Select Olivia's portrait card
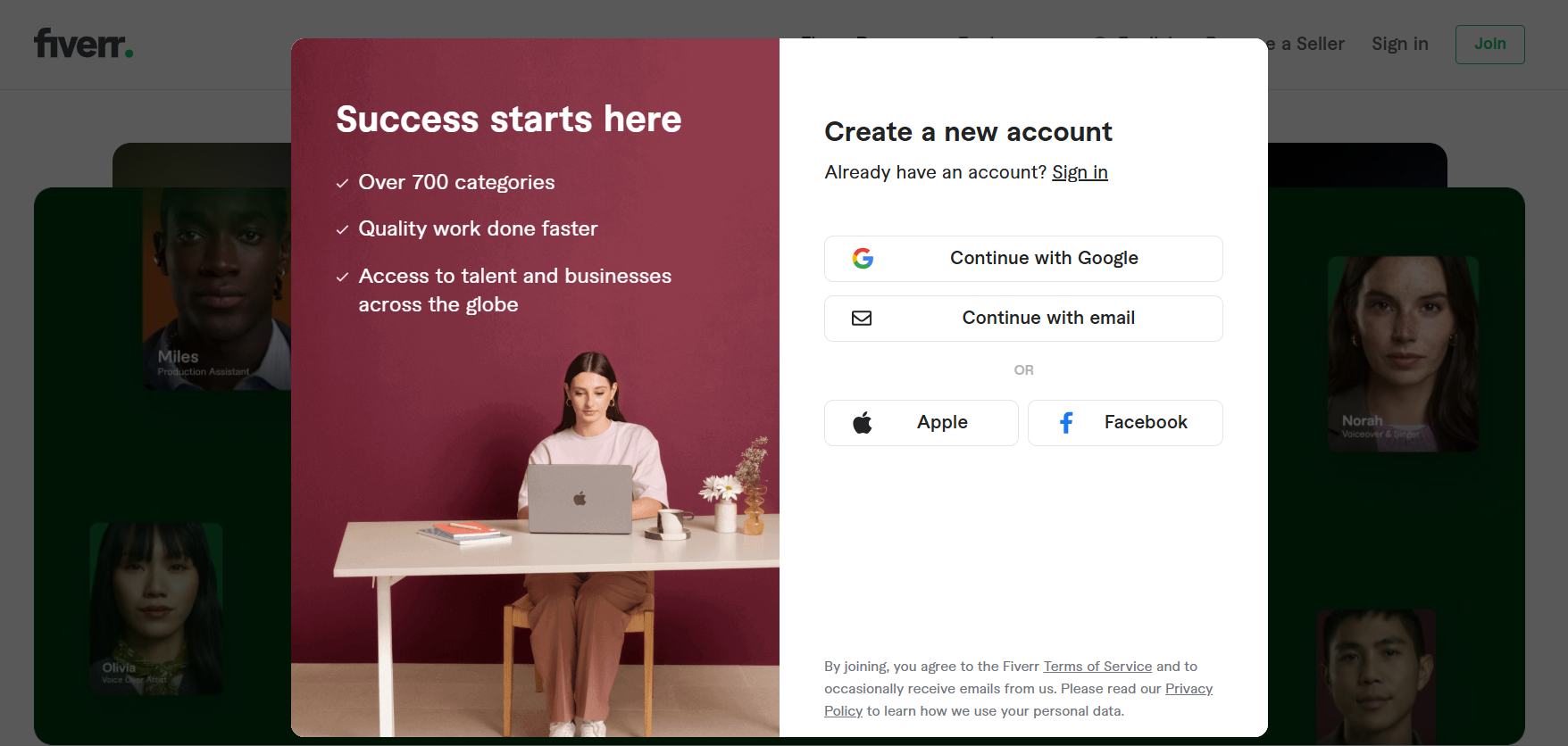1568x746 pixels. (x=156, y=609)
